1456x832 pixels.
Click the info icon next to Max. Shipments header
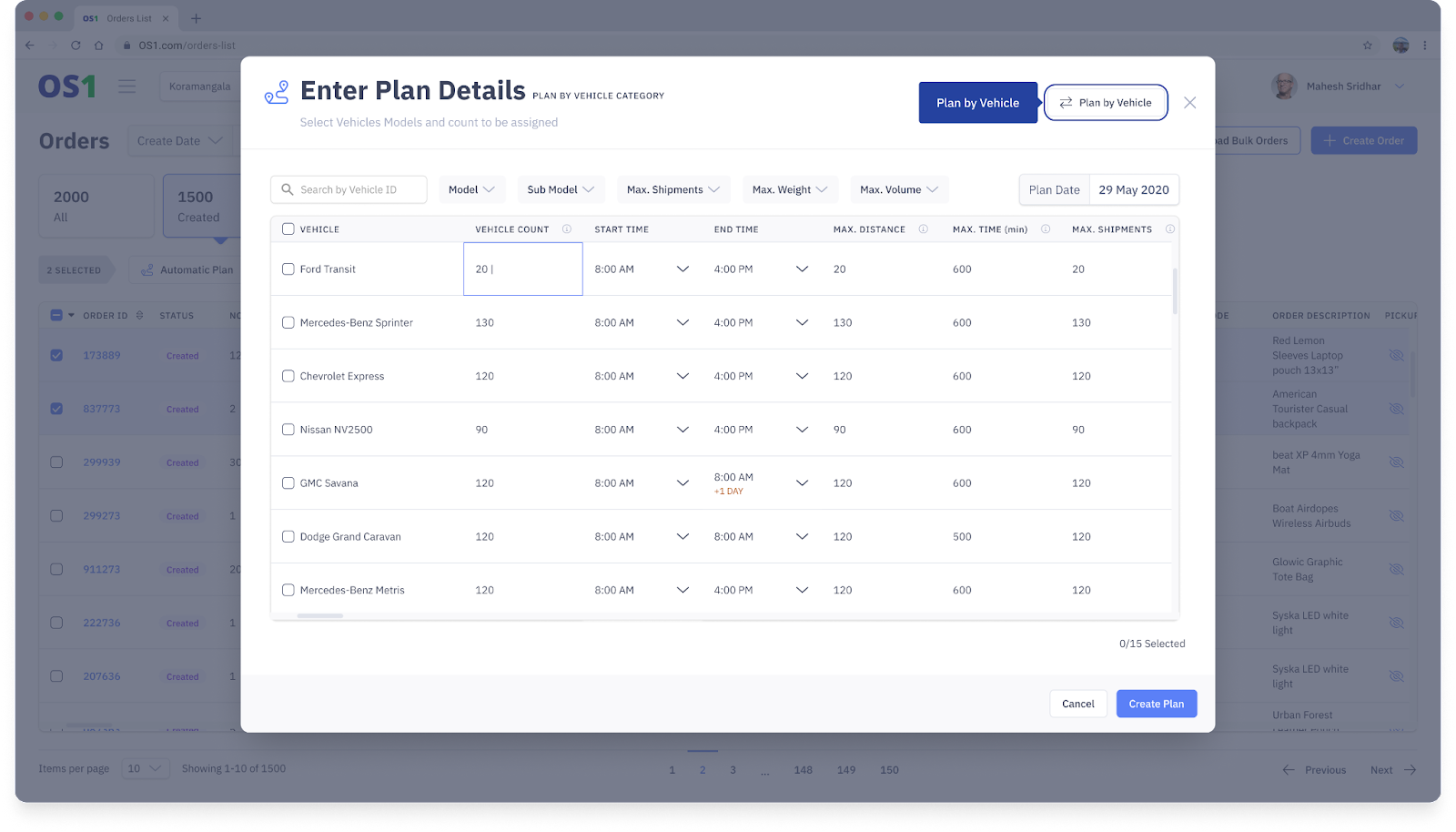(x=1169, y=229)
